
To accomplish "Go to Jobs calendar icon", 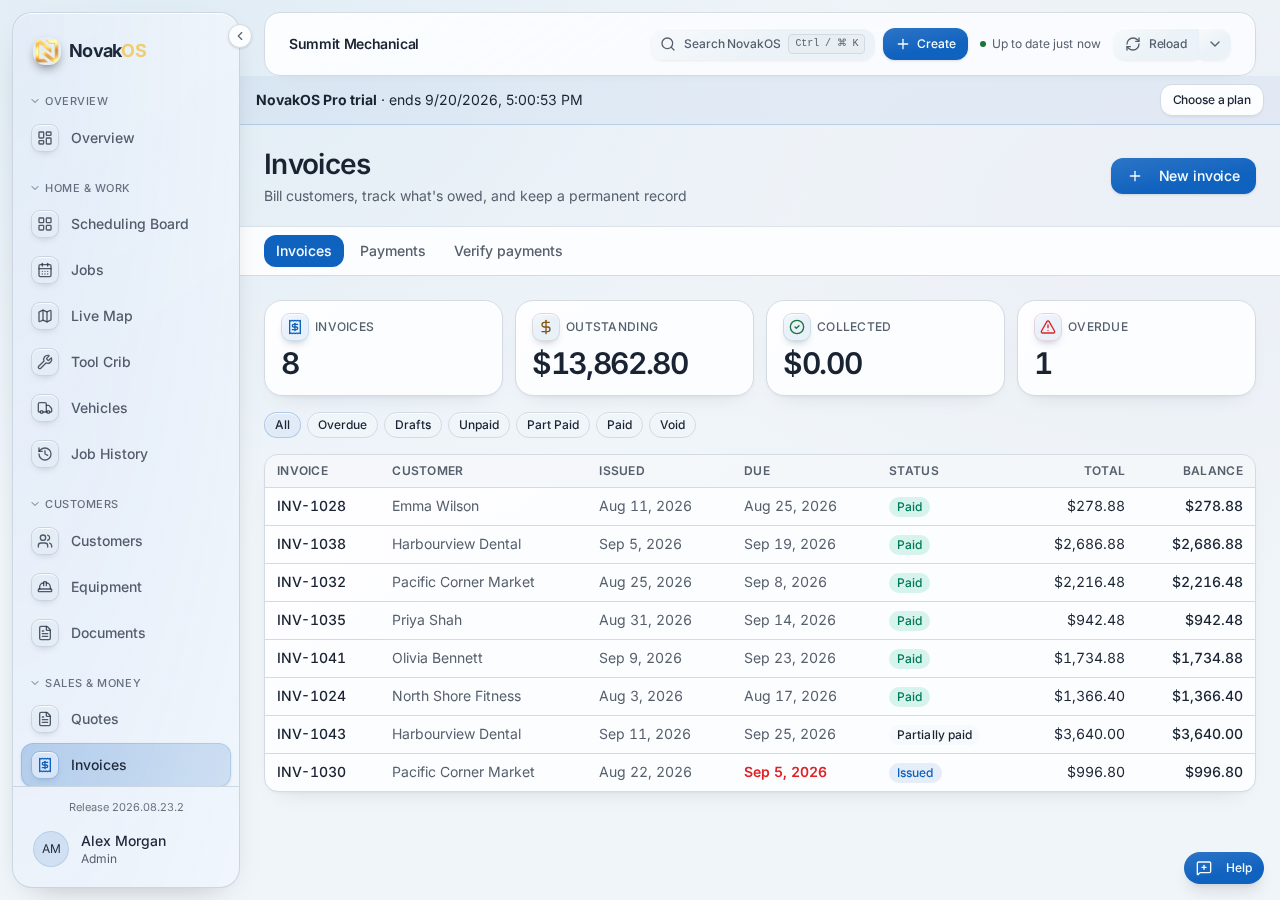I will point(45,270).
